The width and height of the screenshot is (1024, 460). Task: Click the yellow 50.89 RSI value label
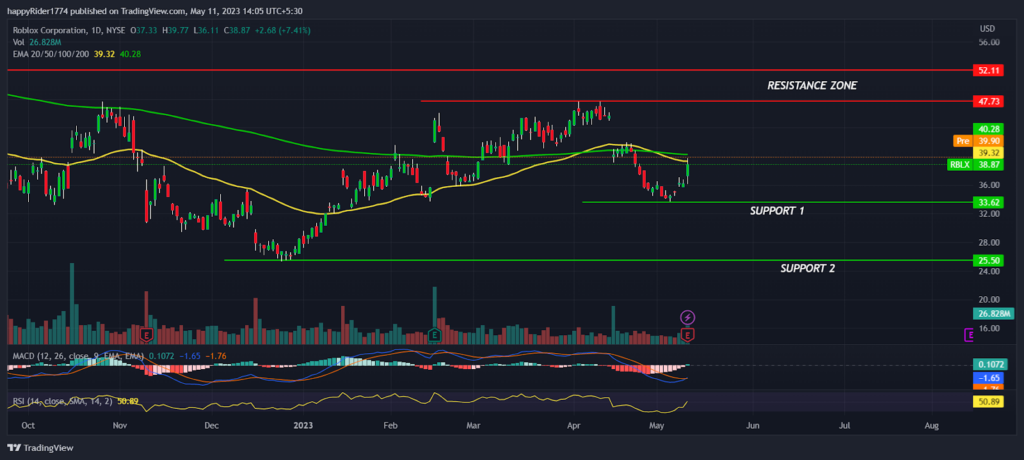click(987, 402)
